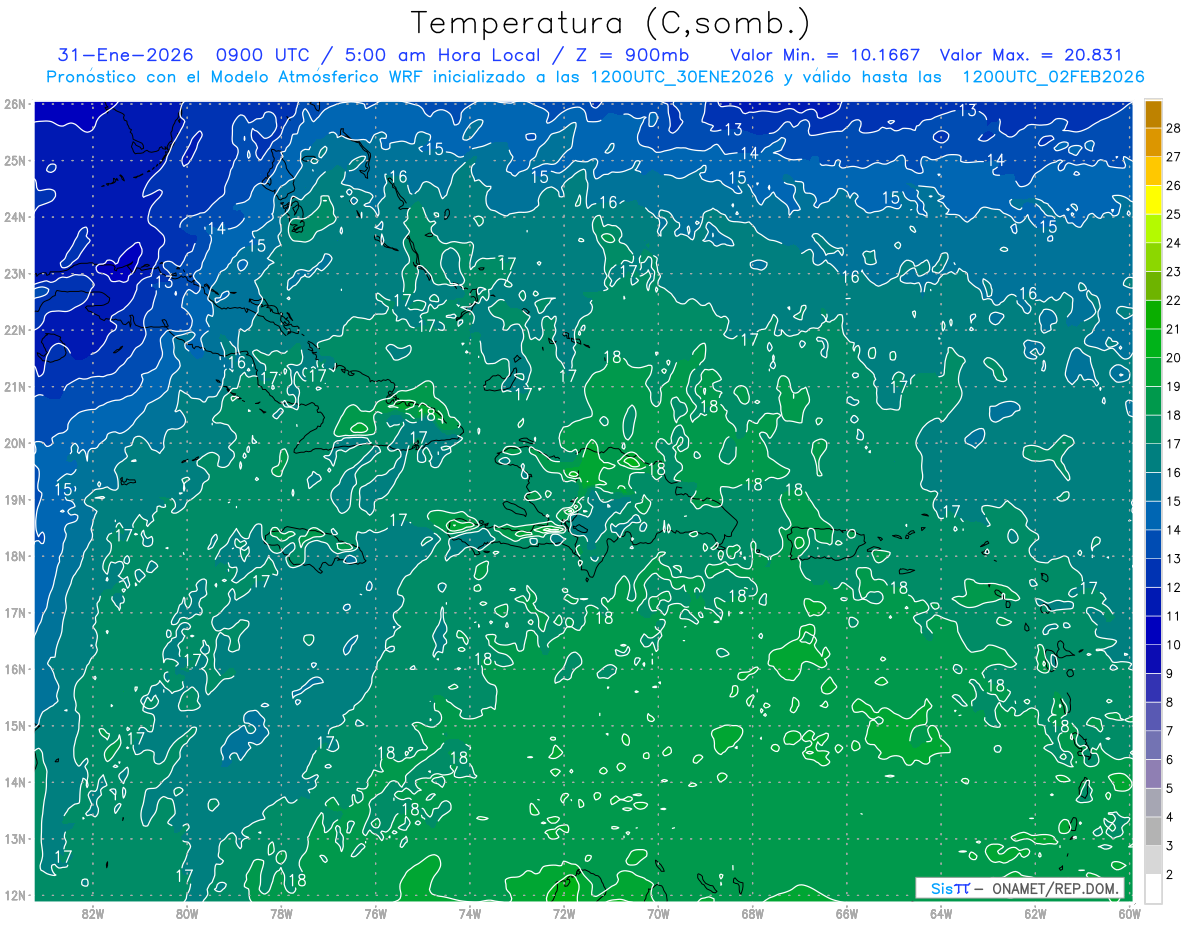Click the dark blue colorbar segment between 10 and 11
The height and width of the screenshot is (927, 1200).
pyautogui.click(x=1153, y=631)
